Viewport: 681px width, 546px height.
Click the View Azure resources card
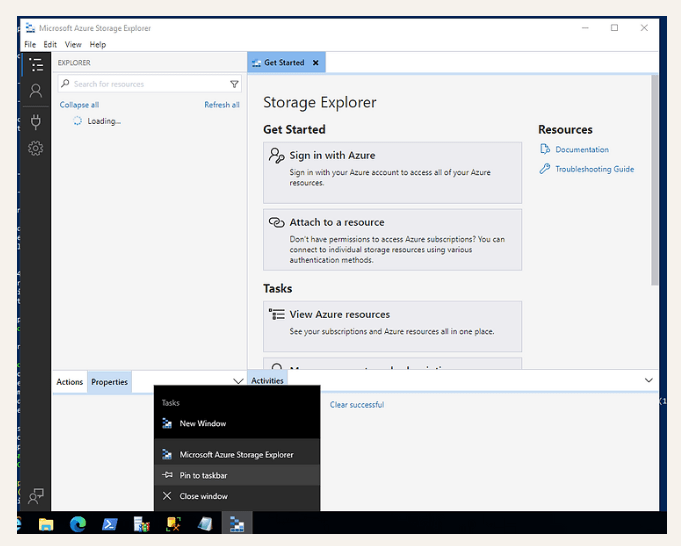click(x=392, y=326)
